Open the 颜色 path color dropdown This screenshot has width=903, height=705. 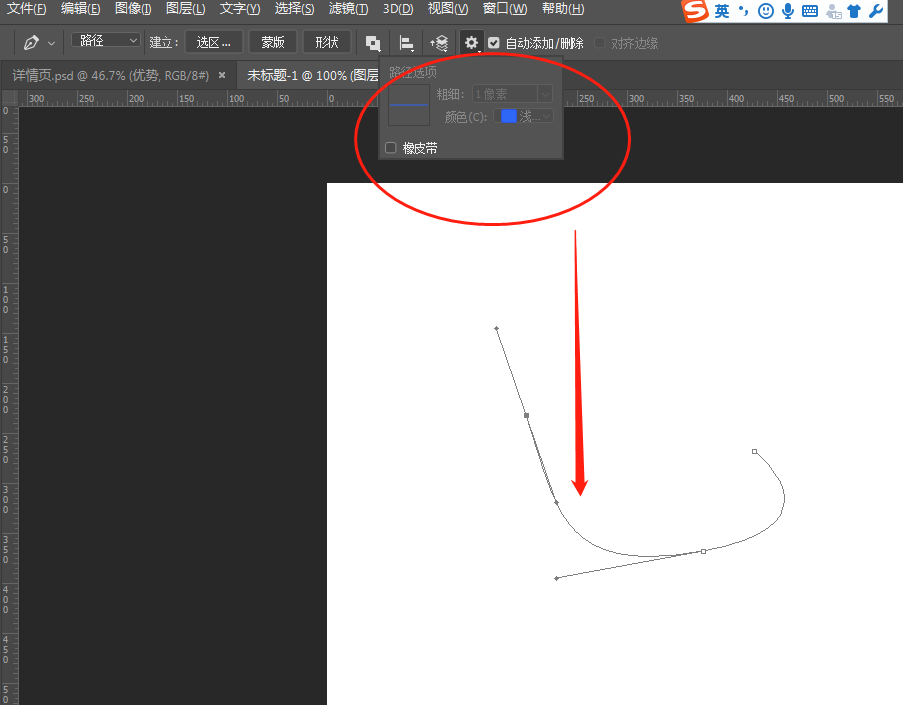point(525,116)
